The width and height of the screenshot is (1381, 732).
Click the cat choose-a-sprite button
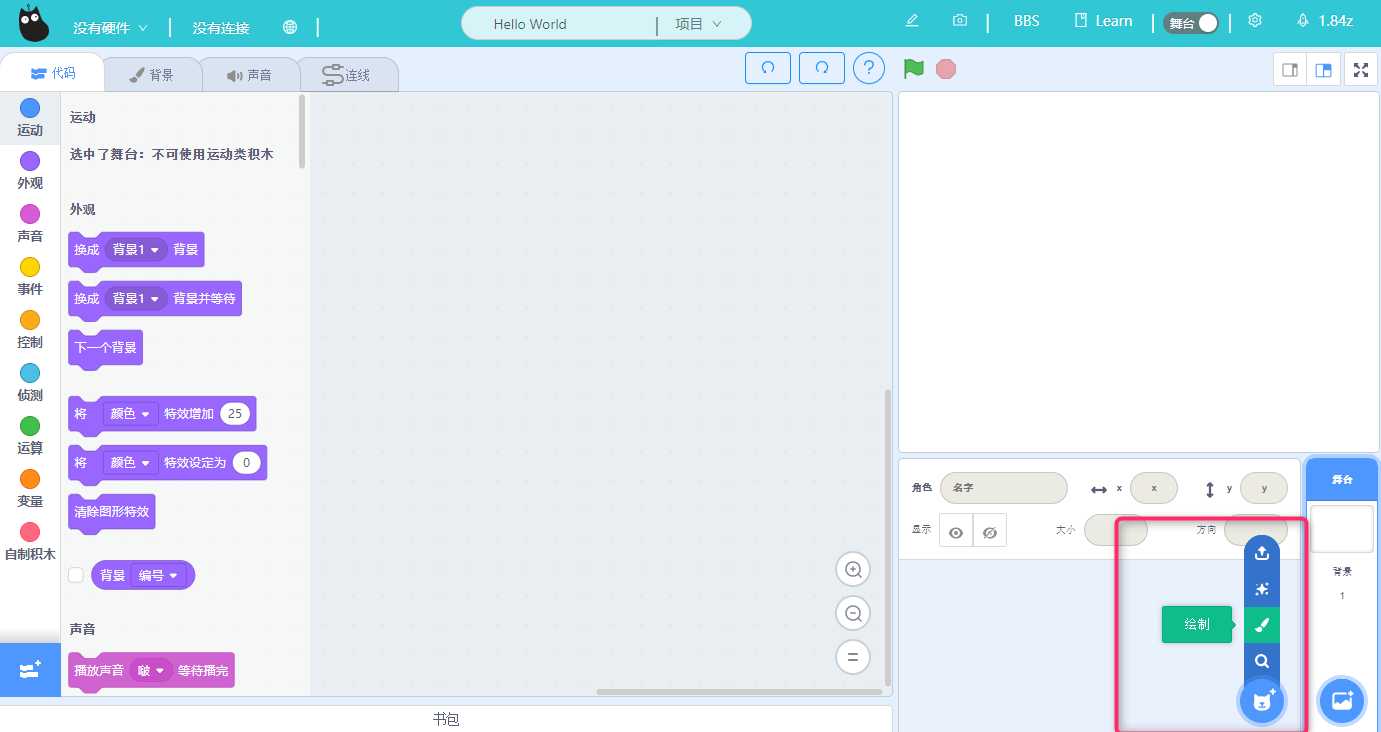click(x=1262, y=700)
